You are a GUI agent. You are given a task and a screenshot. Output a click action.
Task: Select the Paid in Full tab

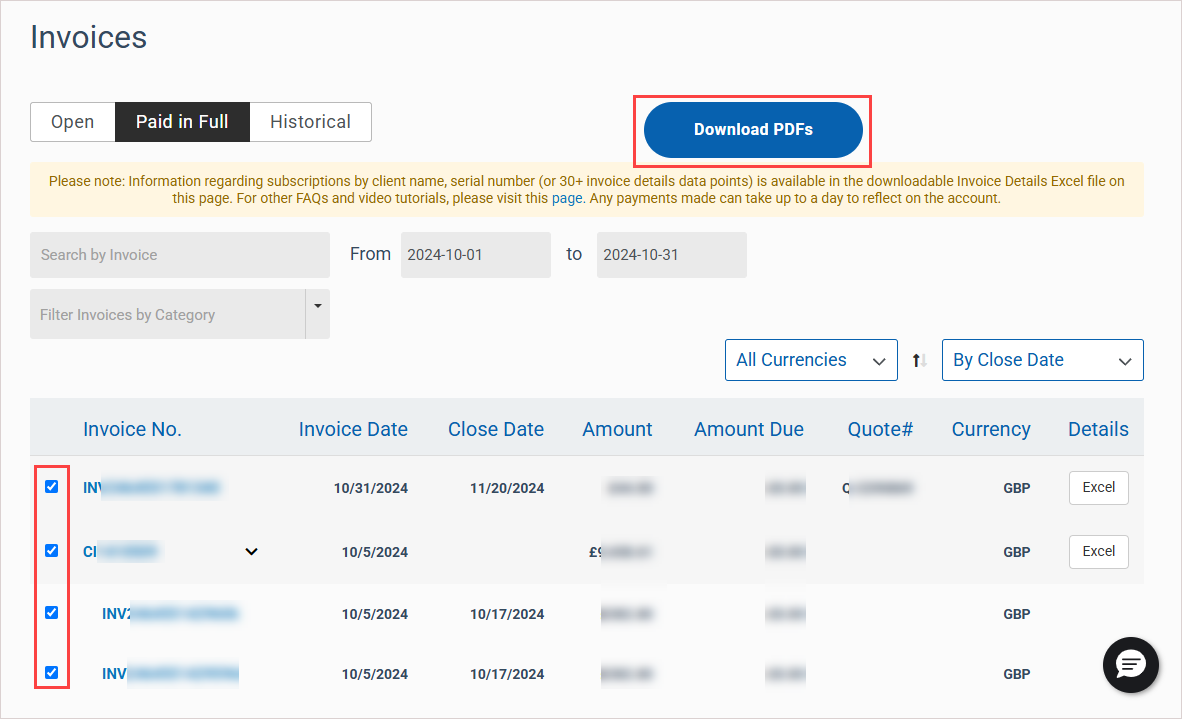(182, 122)
